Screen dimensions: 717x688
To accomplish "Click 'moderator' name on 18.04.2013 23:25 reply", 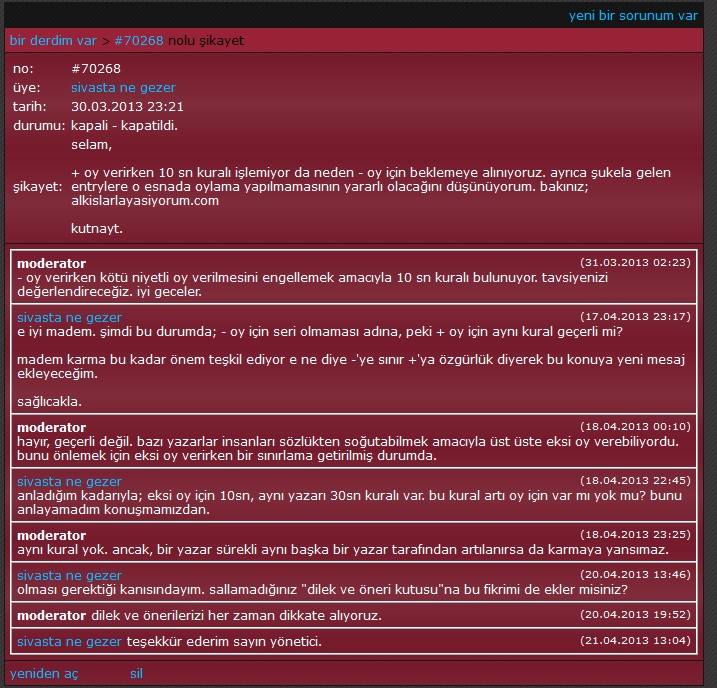I will click(52, 535).
